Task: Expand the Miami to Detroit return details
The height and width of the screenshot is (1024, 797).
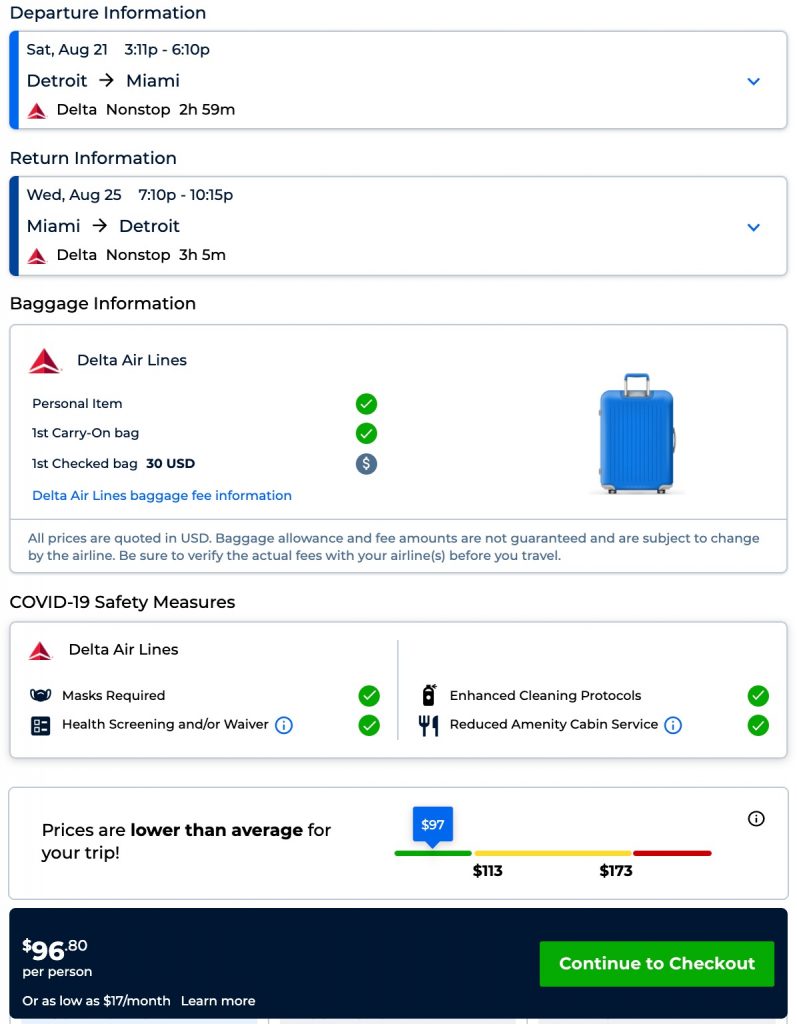Action: pyautogui.click(x=754, y=227)
